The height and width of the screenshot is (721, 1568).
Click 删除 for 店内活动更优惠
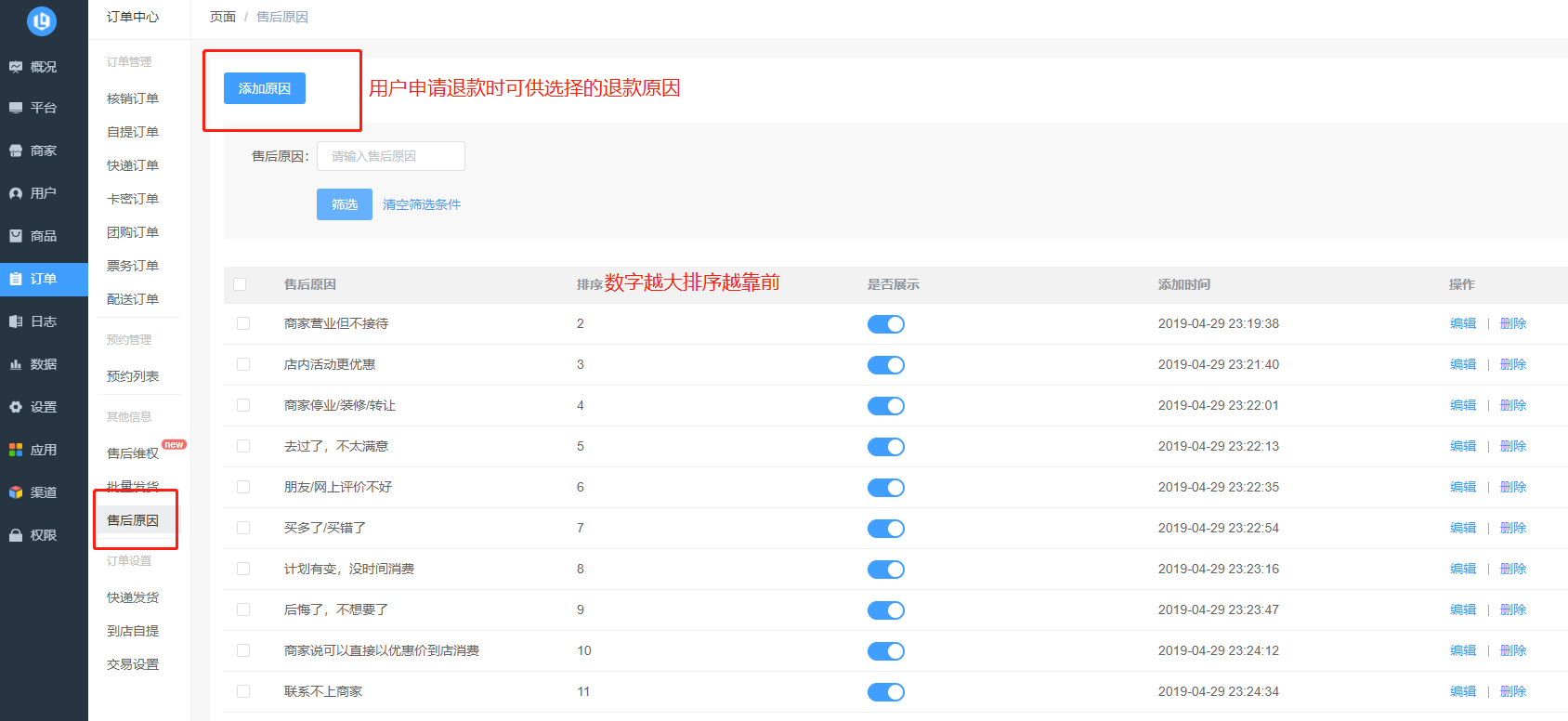(x=1513, y=364)
